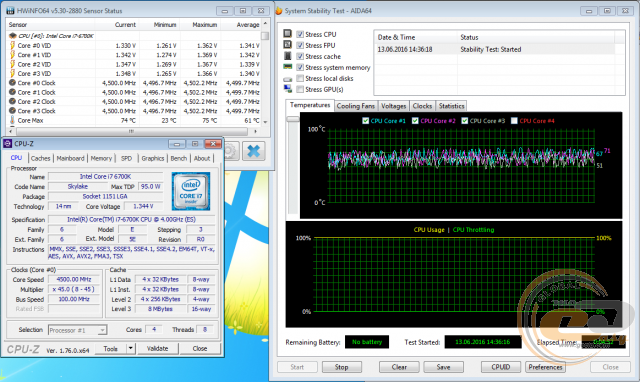Click the Intel Core i7 logo in CPU-Z
Image resolution: width=640 pixels, height=382 pixels.
pyautogui.click(x=191, y=191)
